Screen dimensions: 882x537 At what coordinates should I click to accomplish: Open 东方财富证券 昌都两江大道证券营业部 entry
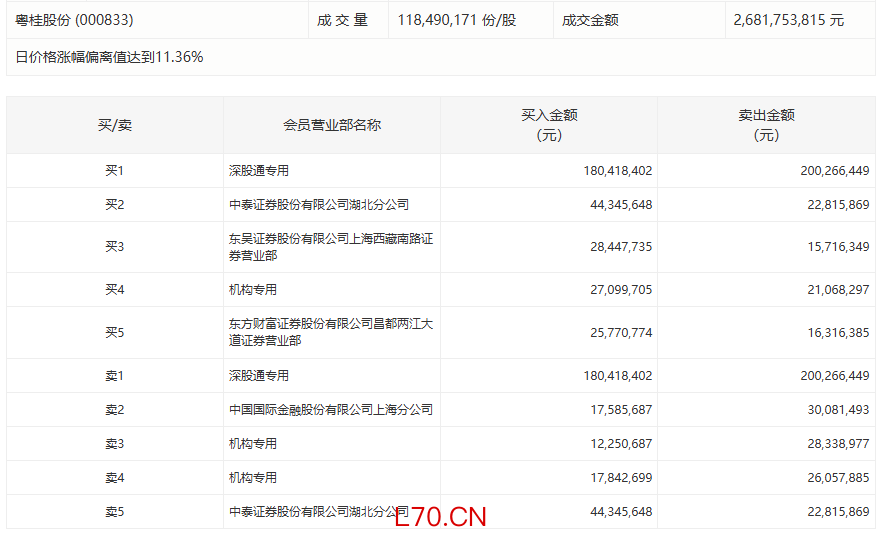pyautogui.click(x=330, y=332)
